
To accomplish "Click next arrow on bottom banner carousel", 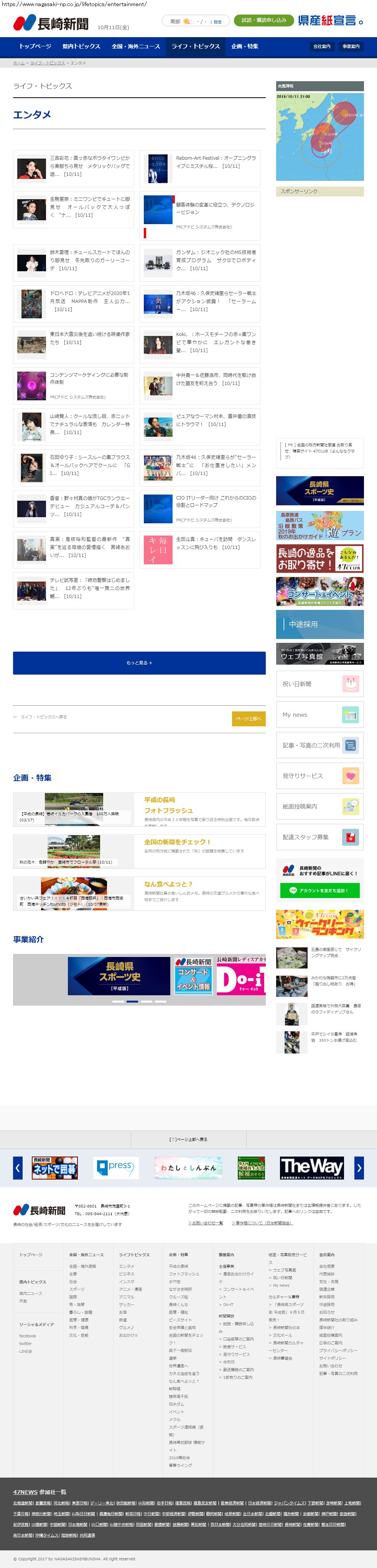I will click(359, 1168).
